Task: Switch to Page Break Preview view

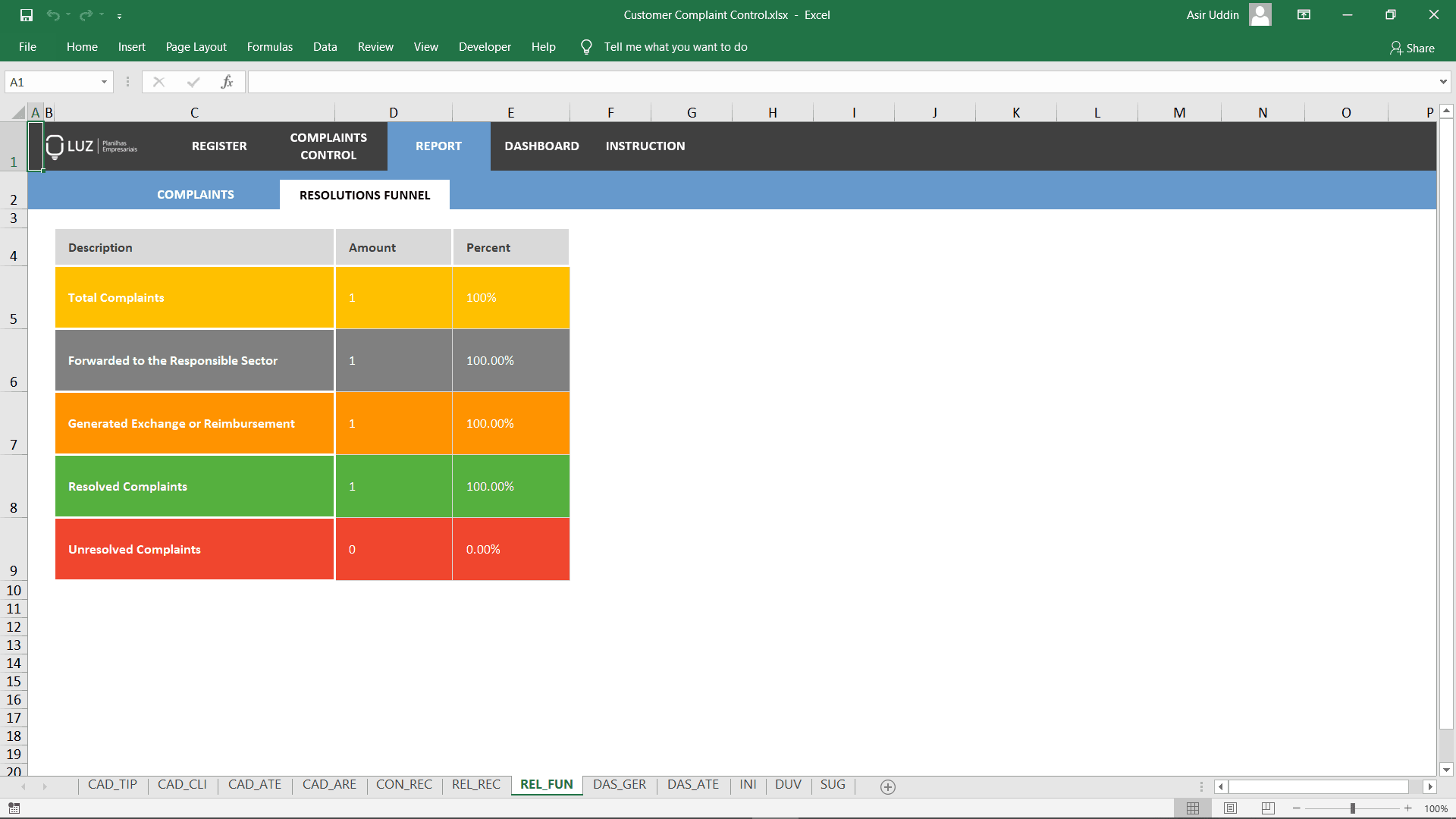Action: coord(1266,808)
